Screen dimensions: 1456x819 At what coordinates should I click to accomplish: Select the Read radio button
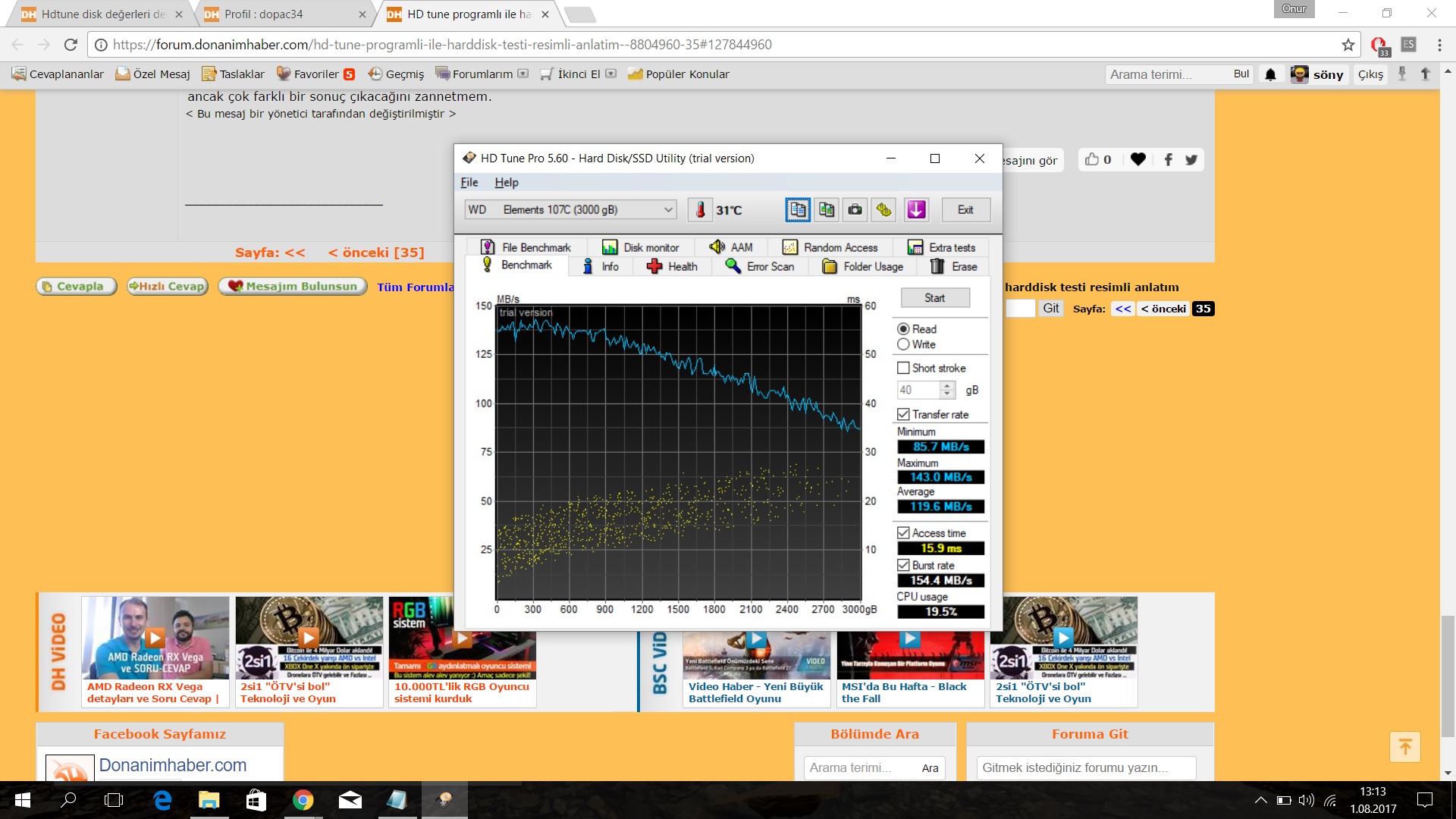click(903, 329)
